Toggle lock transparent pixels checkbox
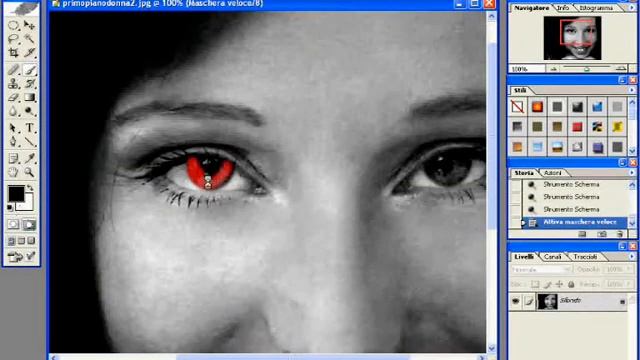Image resolution: width=640 pixels, height=360 pixels. [535, 284]
